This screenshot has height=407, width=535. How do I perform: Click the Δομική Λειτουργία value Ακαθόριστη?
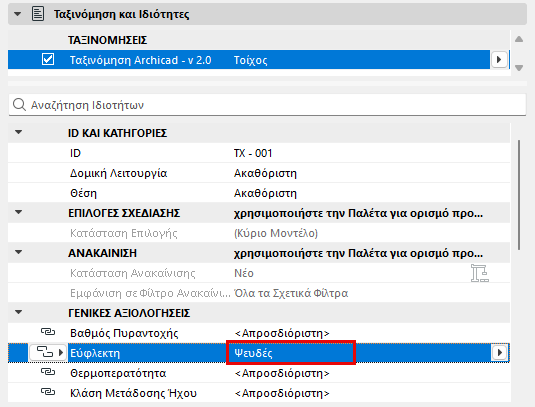coord(265,173)
